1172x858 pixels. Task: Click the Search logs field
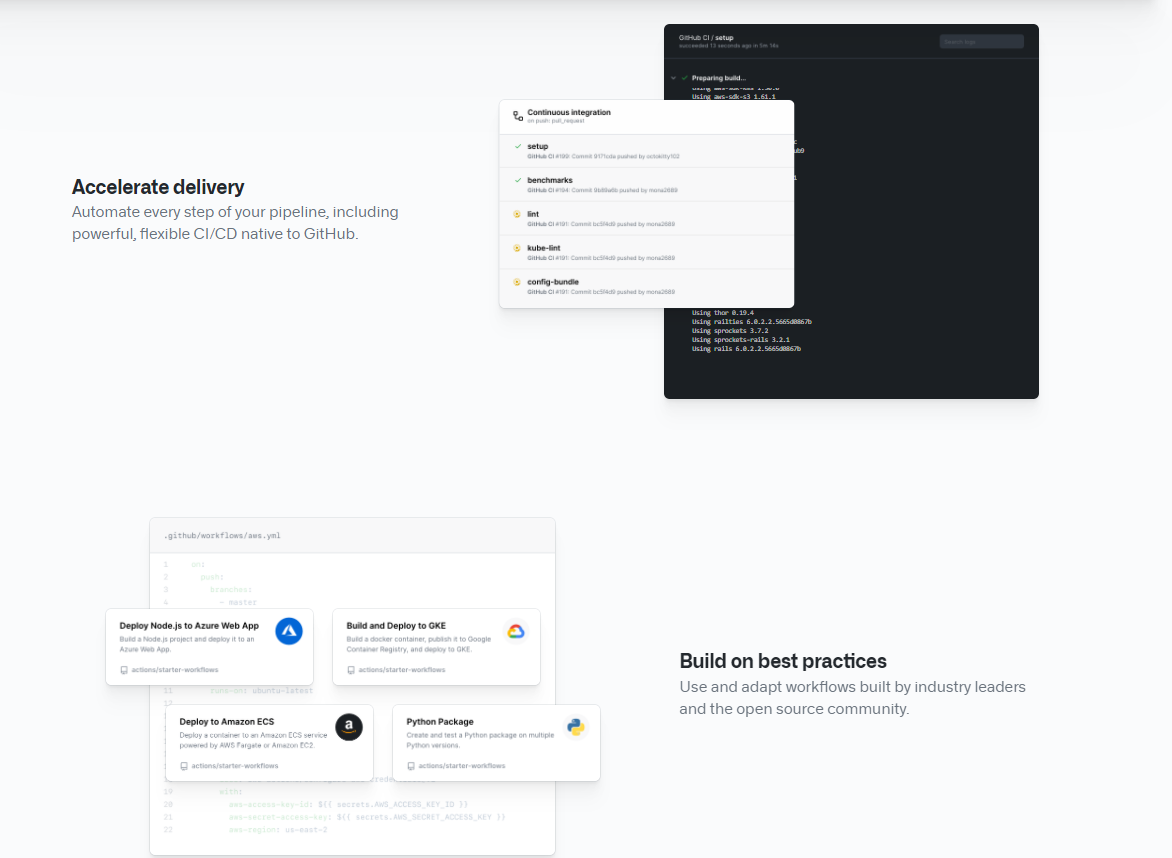981,42
